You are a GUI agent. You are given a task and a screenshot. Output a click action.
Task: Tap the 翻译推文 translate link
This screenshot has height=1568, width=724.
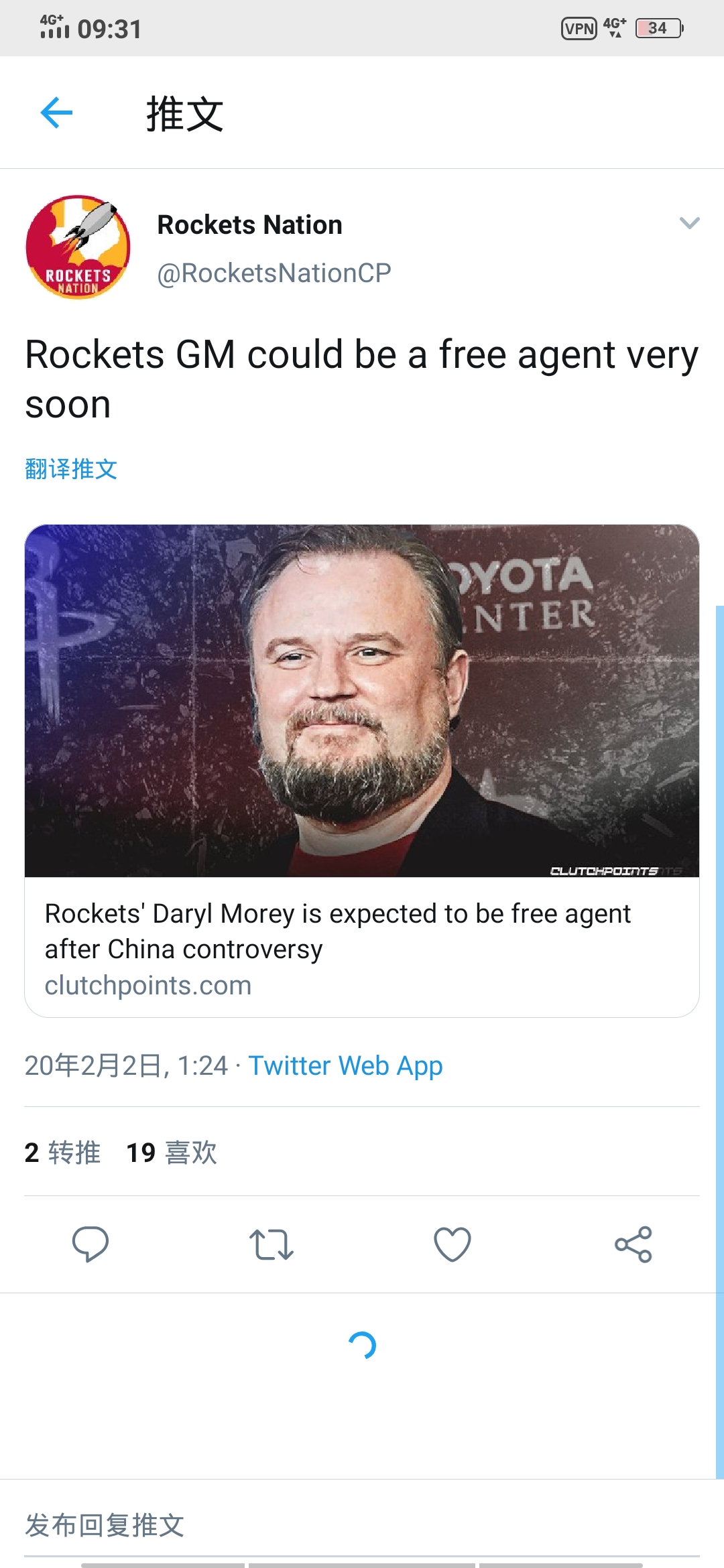click(x=71, y=469)
